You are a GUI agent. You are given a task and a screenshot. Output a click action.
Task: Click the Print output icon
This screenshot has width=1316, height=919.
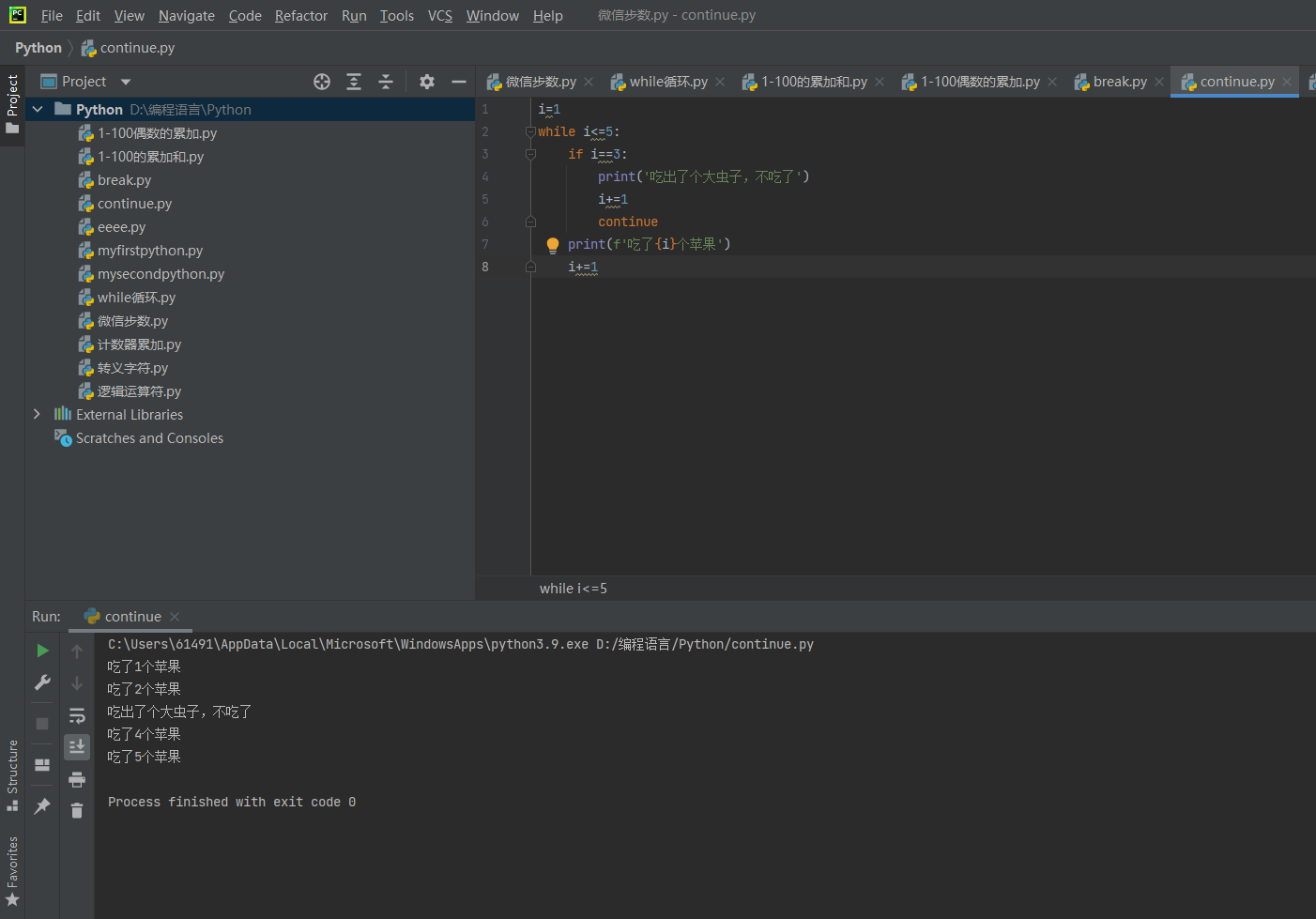click(77, 779)
